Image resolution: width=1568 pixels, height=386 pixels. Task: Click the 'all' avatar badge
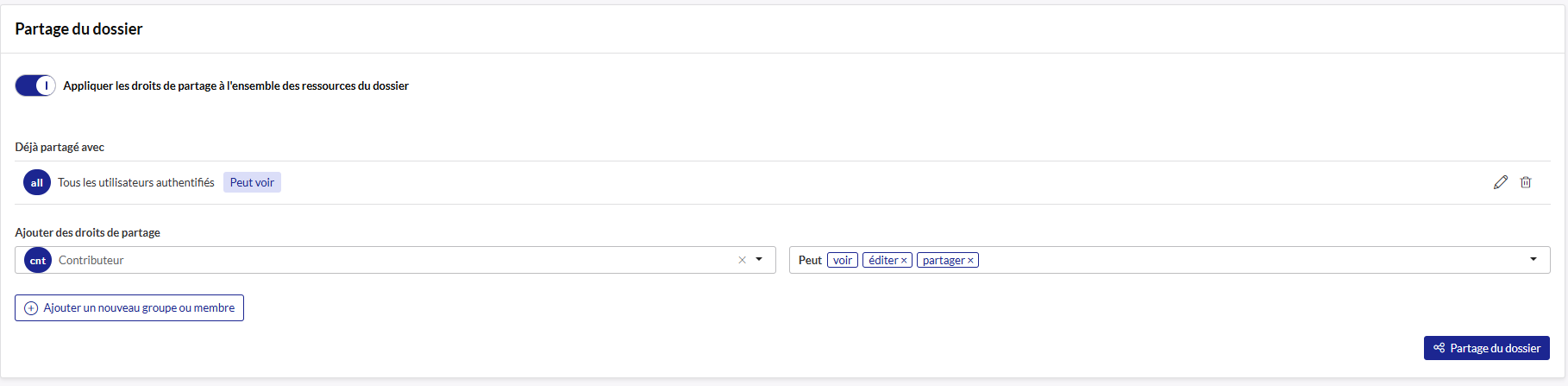pos(37,182)
